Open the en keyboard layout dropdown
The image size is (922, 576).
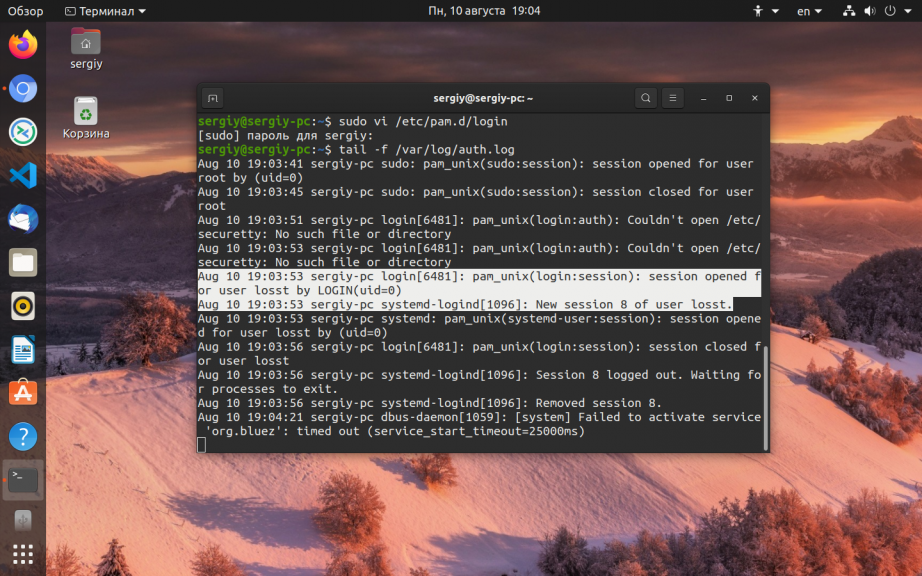pyautogui.click(x=809, y=11)
